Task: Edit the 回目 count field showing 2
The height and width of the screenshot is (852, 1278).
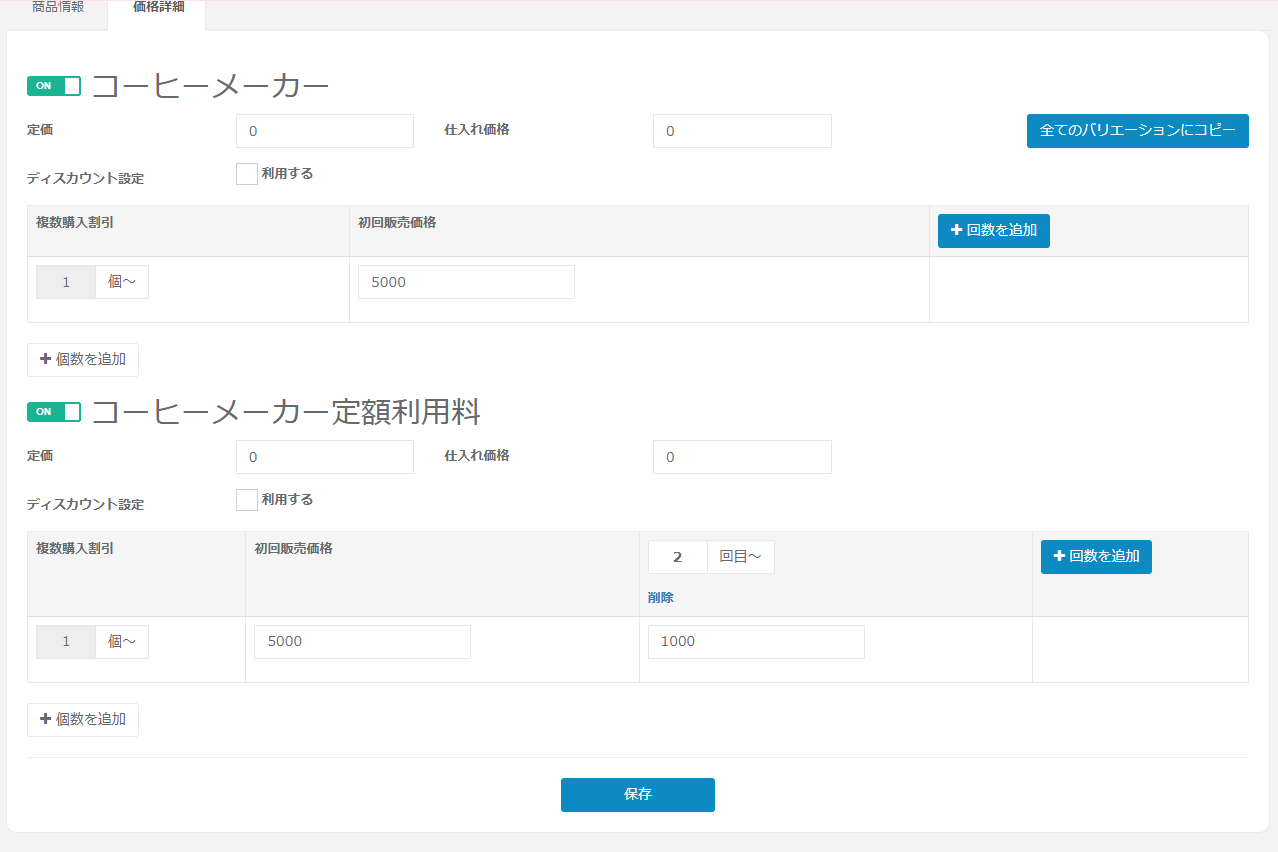Action: coord(678,557)
